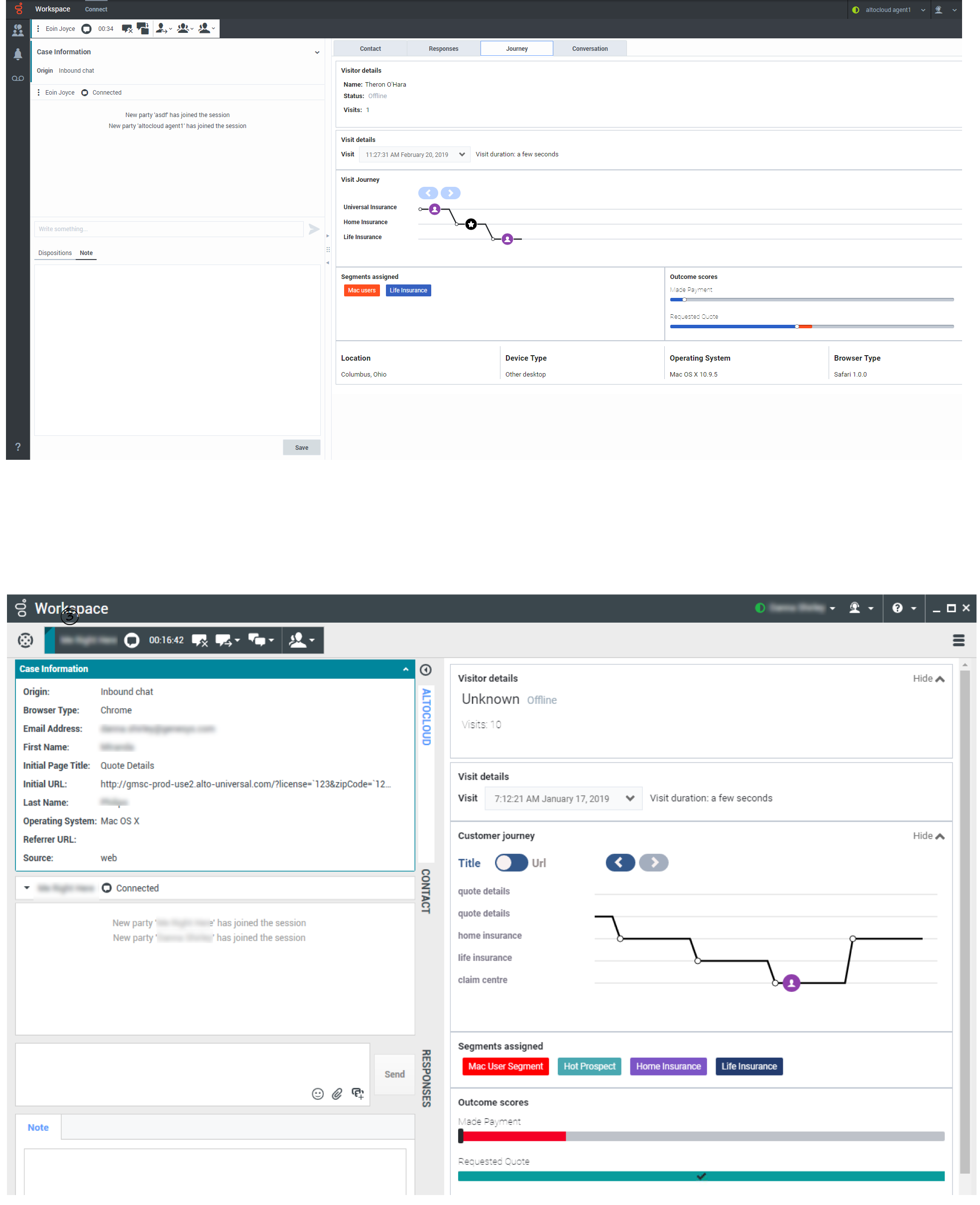
Task: Click three-dot menu beside Eoin Joyce Connected row
Action: point(38,93)
